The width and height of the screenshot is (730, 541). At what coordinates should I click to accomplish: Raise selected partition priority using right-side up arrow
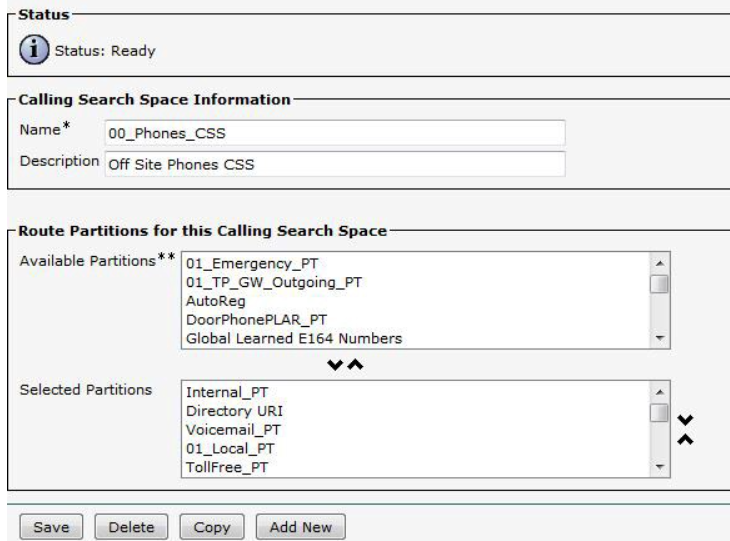(x=685, y=439)
